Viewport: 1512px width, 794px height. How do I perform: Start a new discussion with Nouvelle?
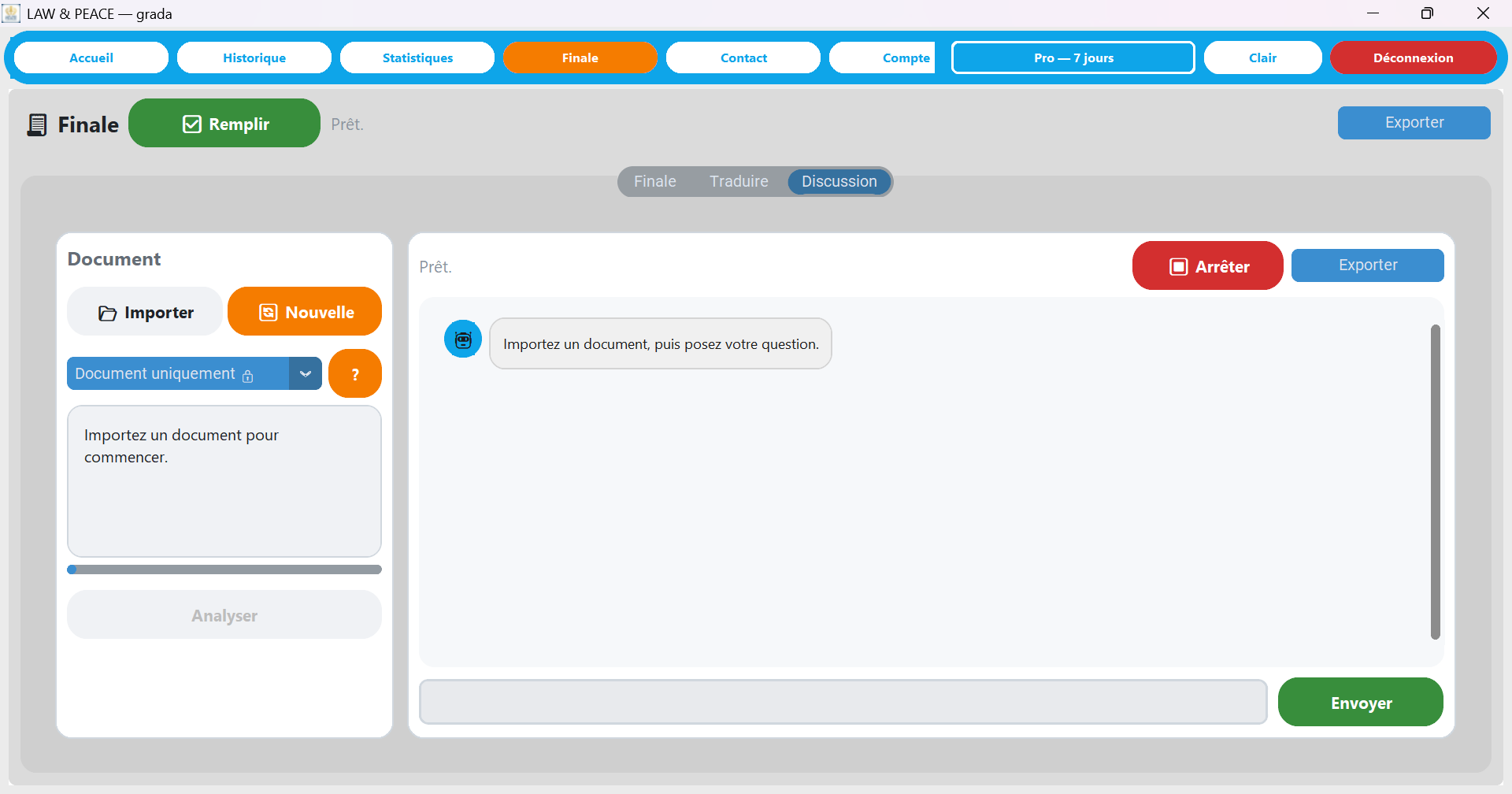(x=305, y=311)
